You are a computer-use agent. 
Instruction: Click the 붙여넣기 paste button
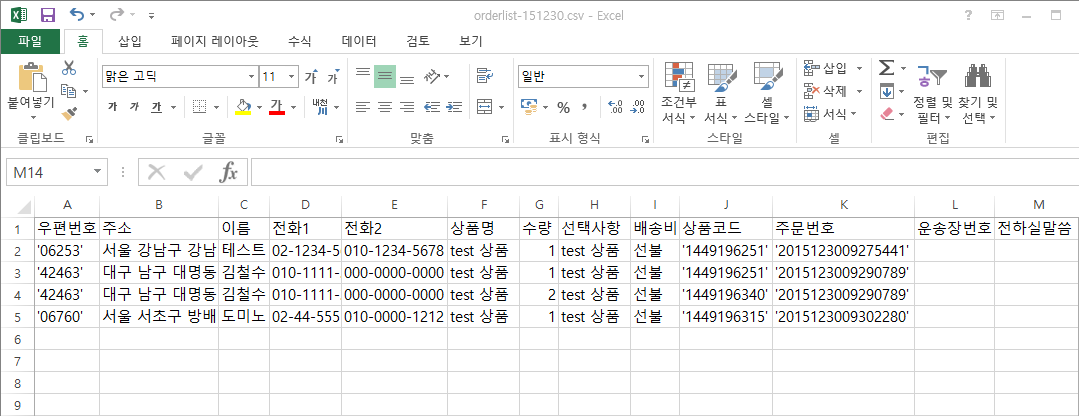click(x=31, y=87)
